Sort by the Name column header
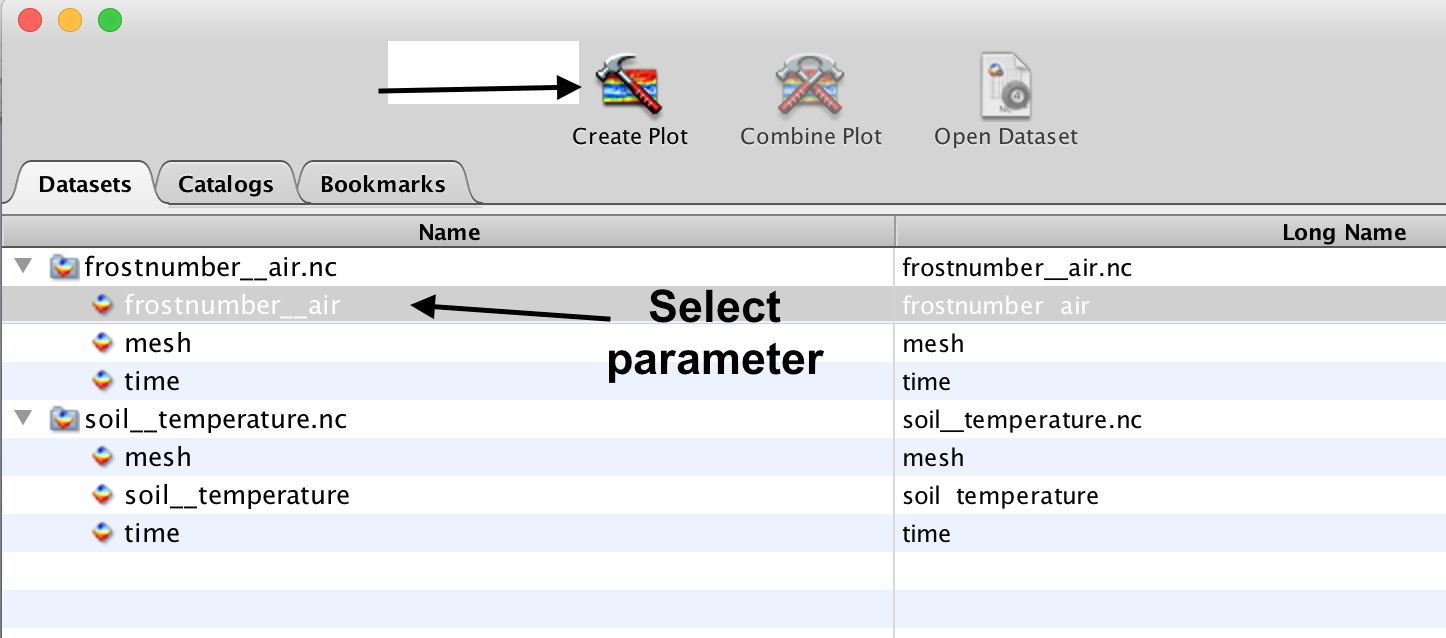 point(449,232)
